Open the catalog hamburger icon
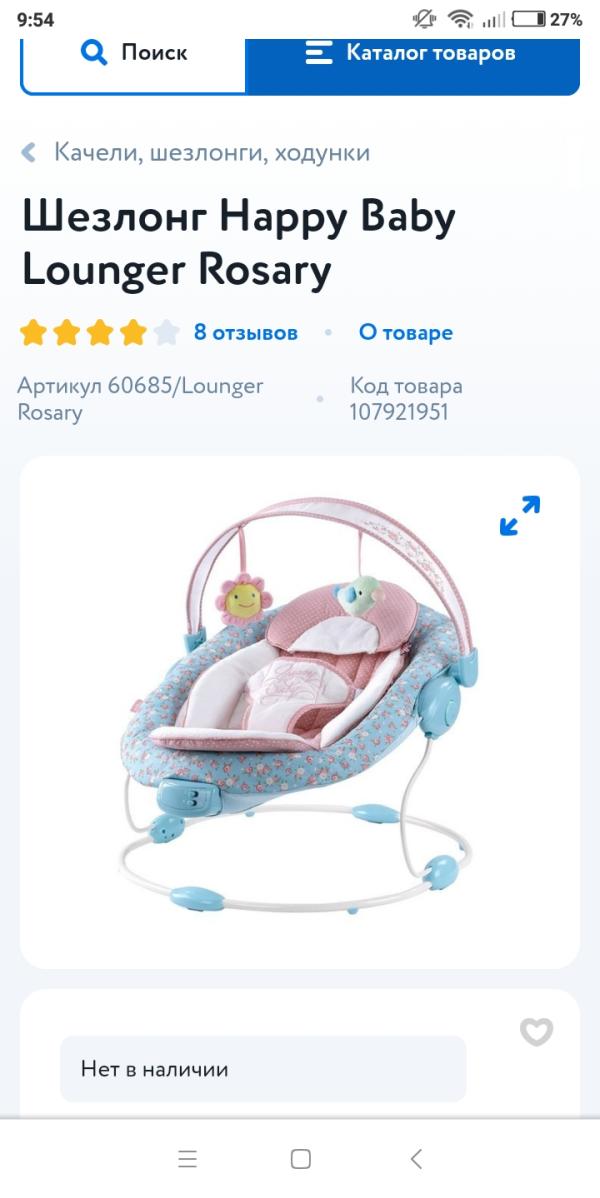600x1198 pixels. coord(319,53)
